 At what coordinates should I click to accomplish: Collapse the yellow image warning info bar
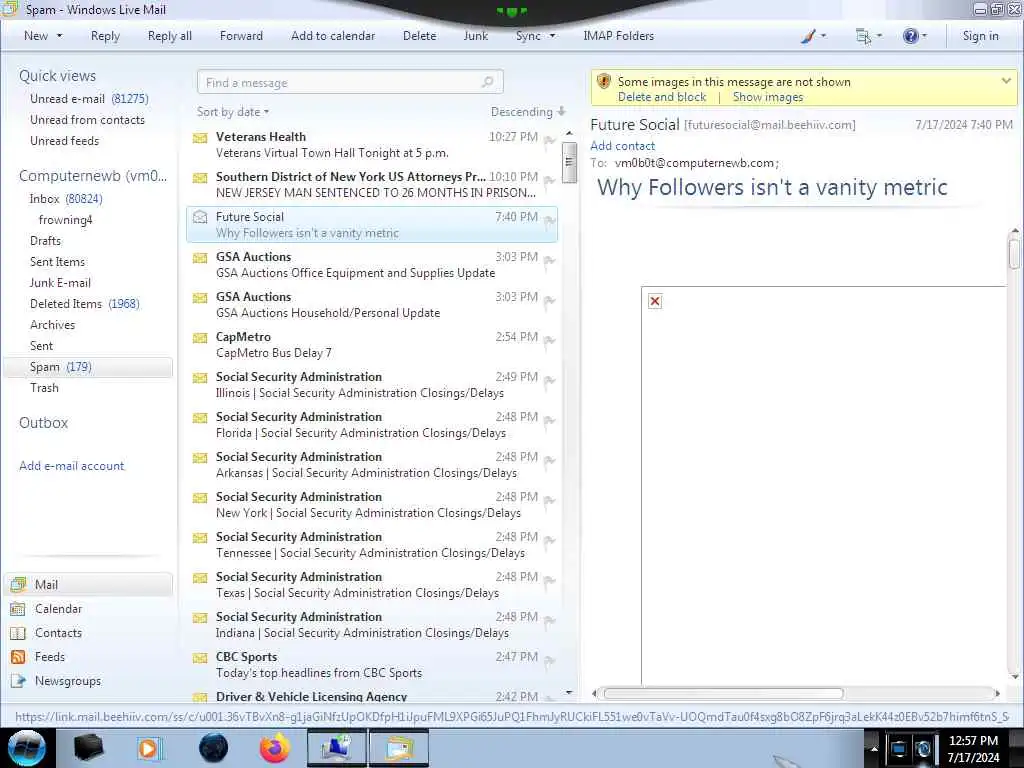click(1006, 81)
